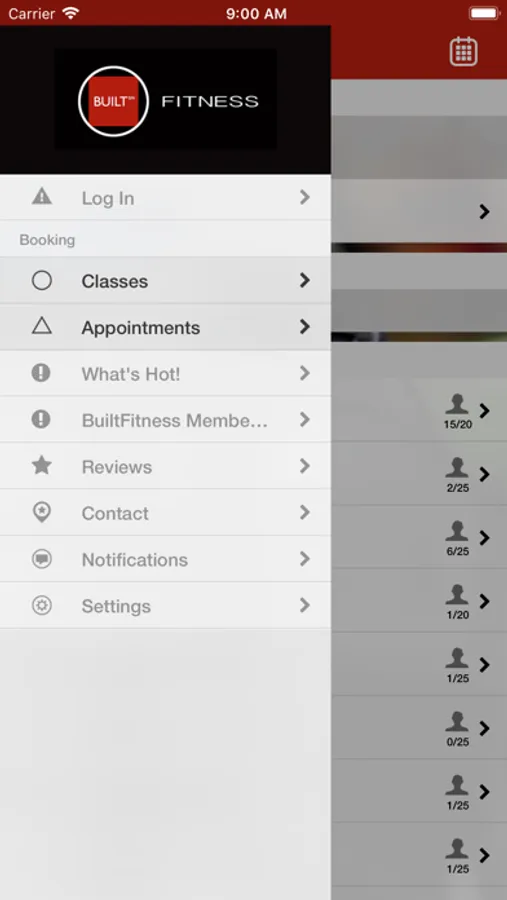Tap the Built Fitness logo banner
The width and height of the screenshot is (507, 900).
(165, 99)
